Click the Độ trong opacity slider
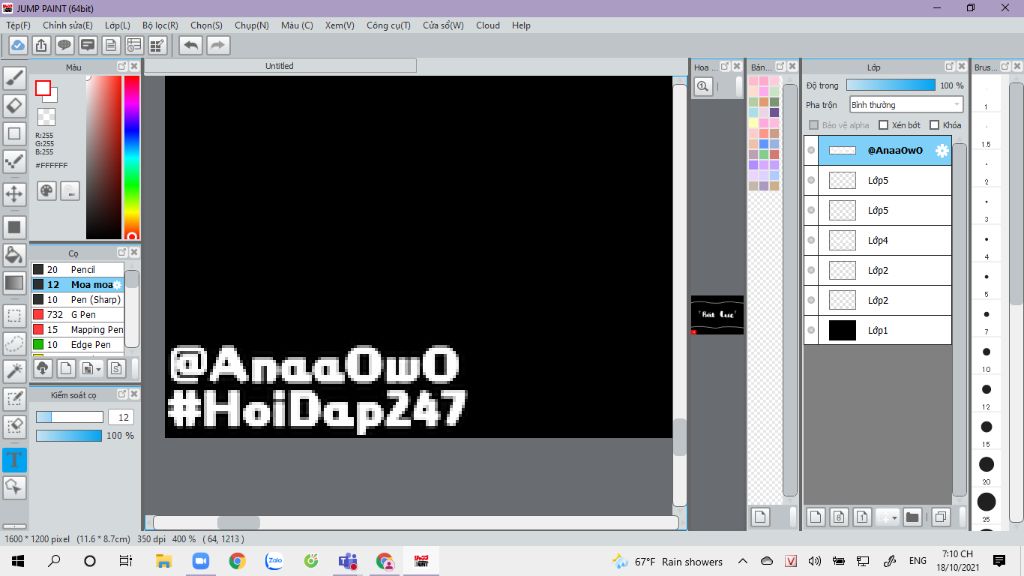The width and height of the screenshot is (1024, 576). click(891, 86)
